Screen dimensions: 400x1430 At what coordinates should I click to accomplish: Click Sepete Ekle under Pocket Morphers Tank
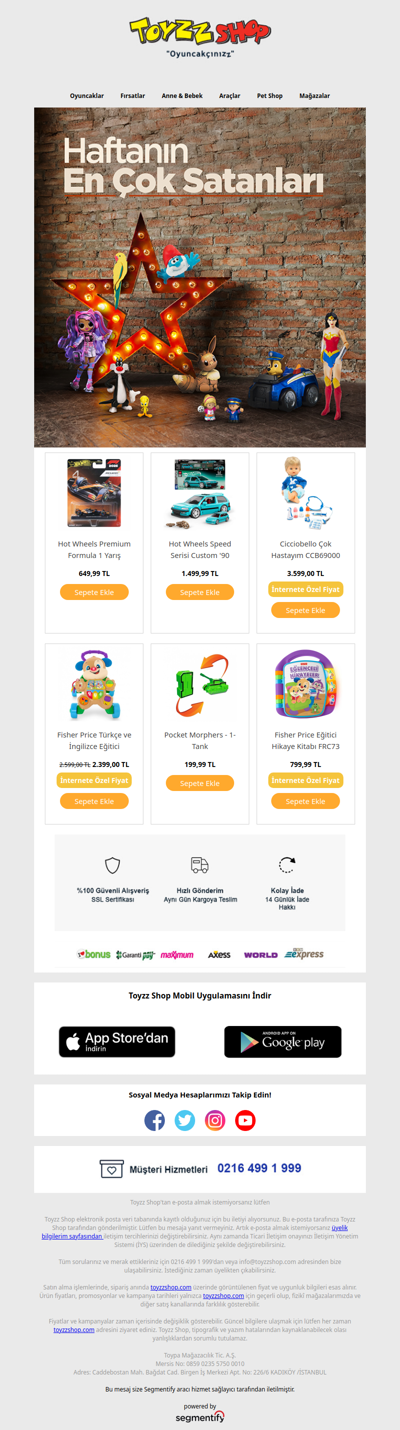tap(200, 783)
